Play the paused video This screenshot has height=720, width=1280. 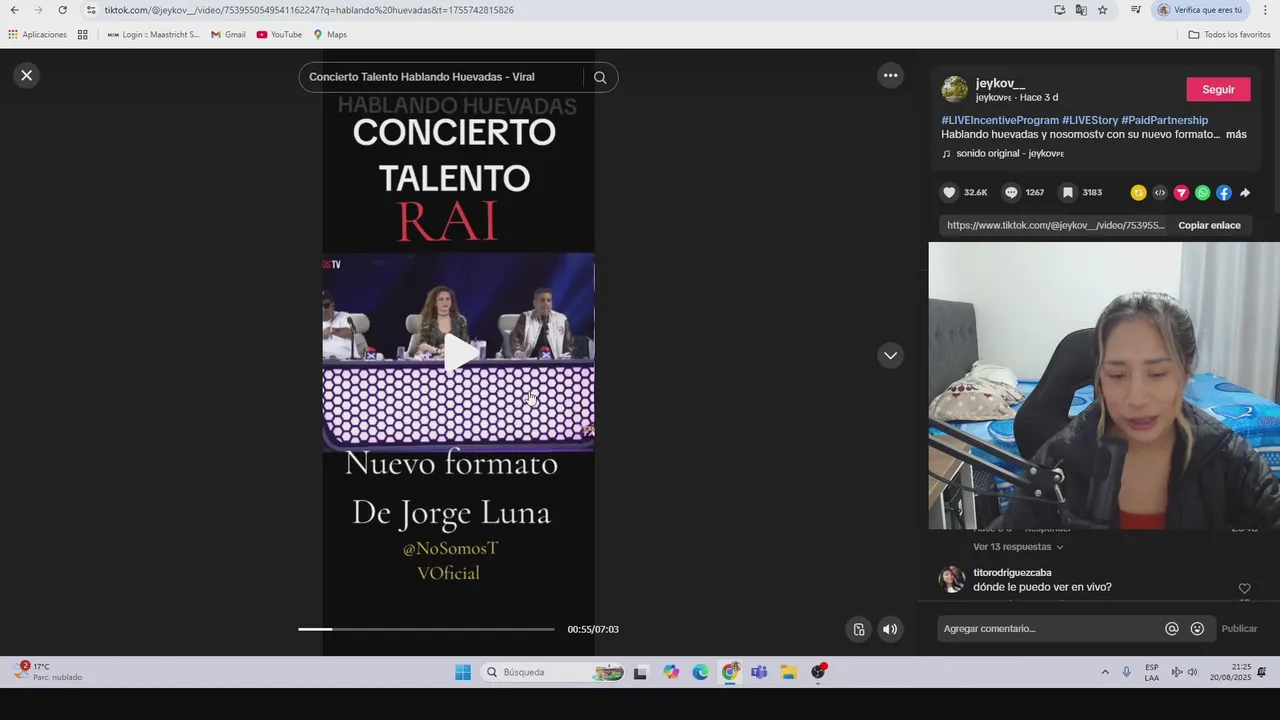coord(459,352)
